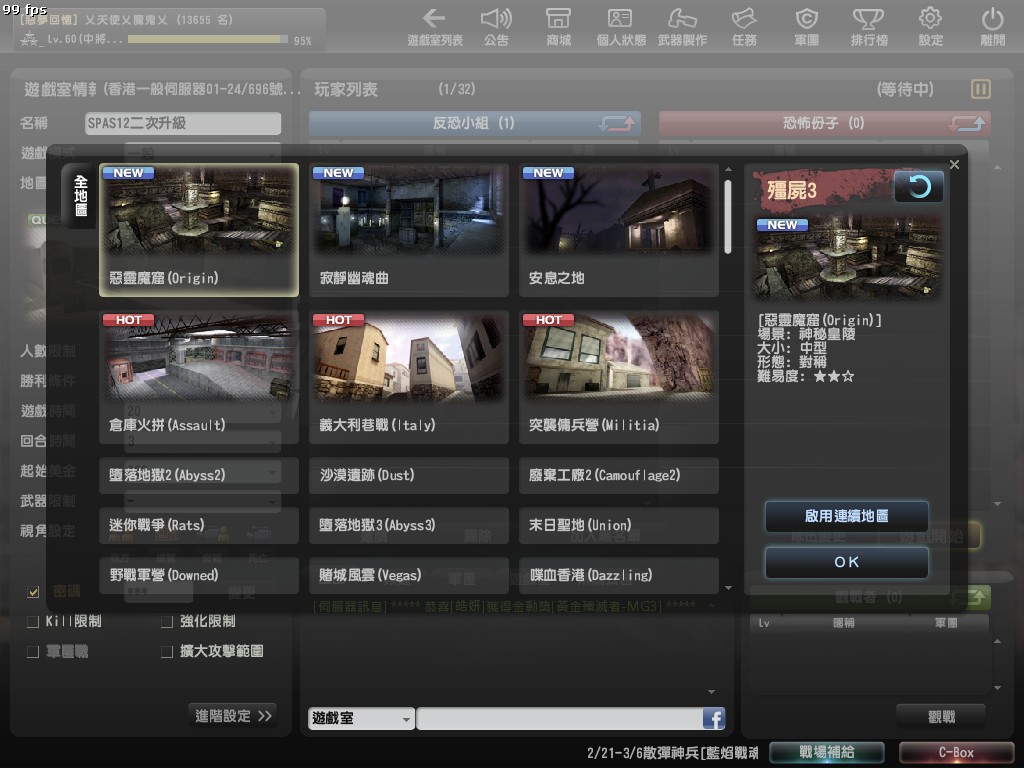
Task: Open 戰場補給 battlefield supply
Action: coord(827,752)
